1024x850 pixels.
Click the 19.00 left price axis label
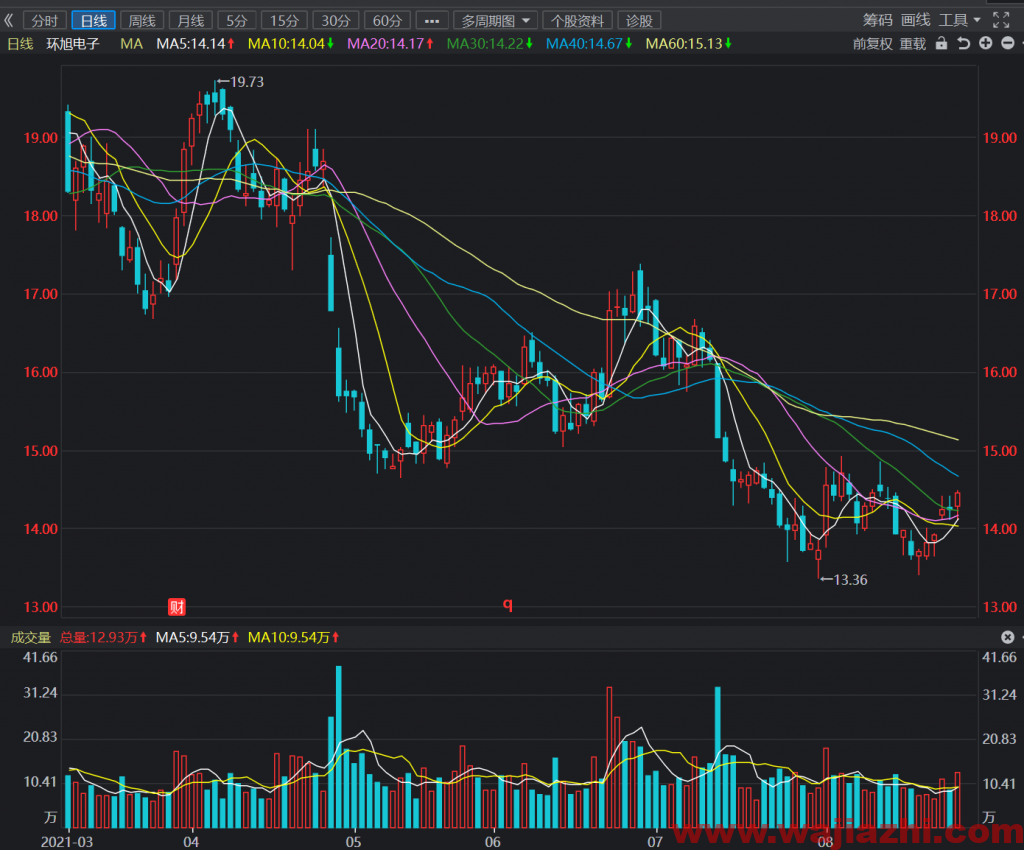coord(40,138)
